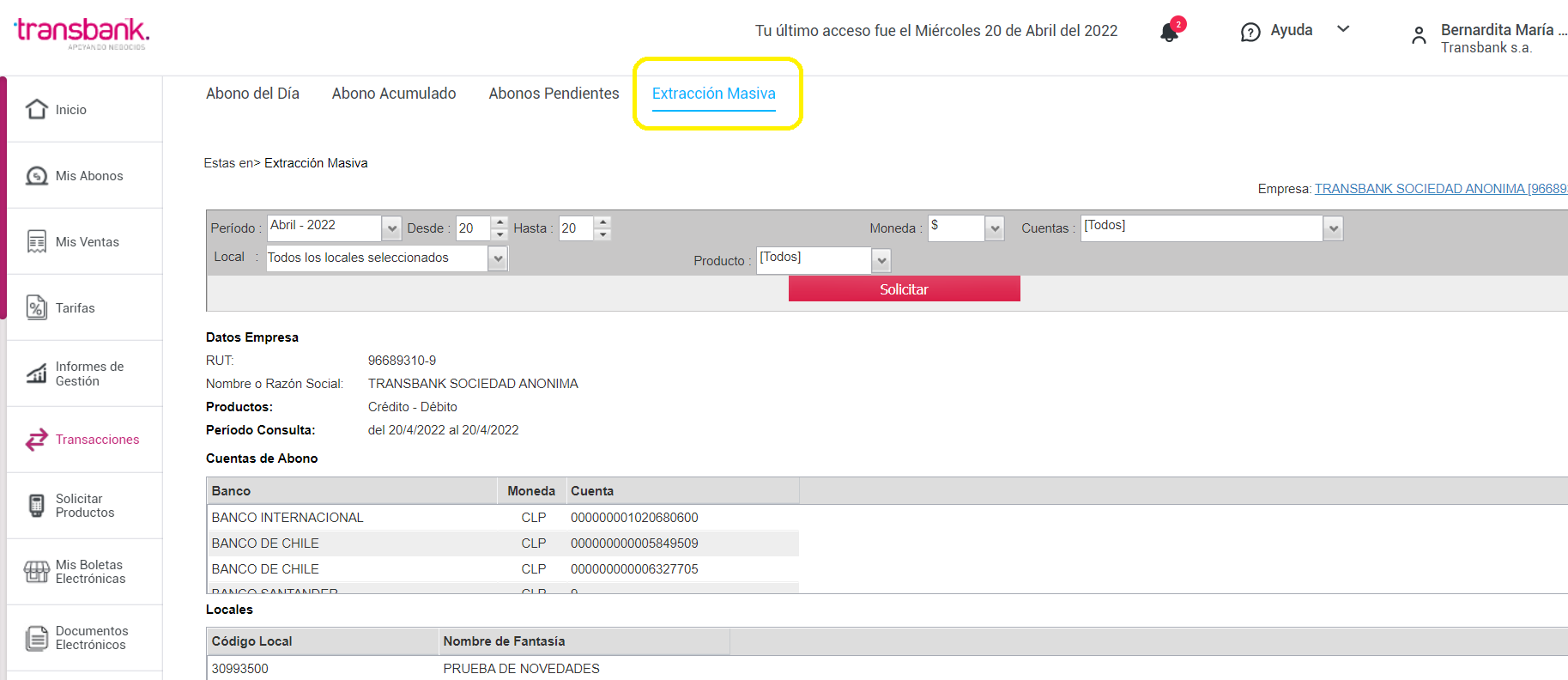
Task: Select the BANCO INTERNACIONAL row
Action: [503, 518]
